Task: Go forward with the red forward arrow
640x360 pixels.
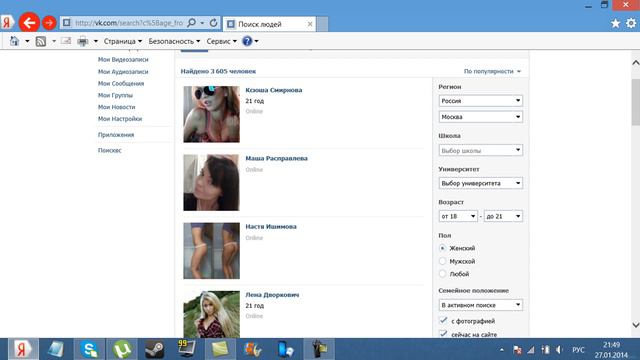Action: click(x=49, y=23)
